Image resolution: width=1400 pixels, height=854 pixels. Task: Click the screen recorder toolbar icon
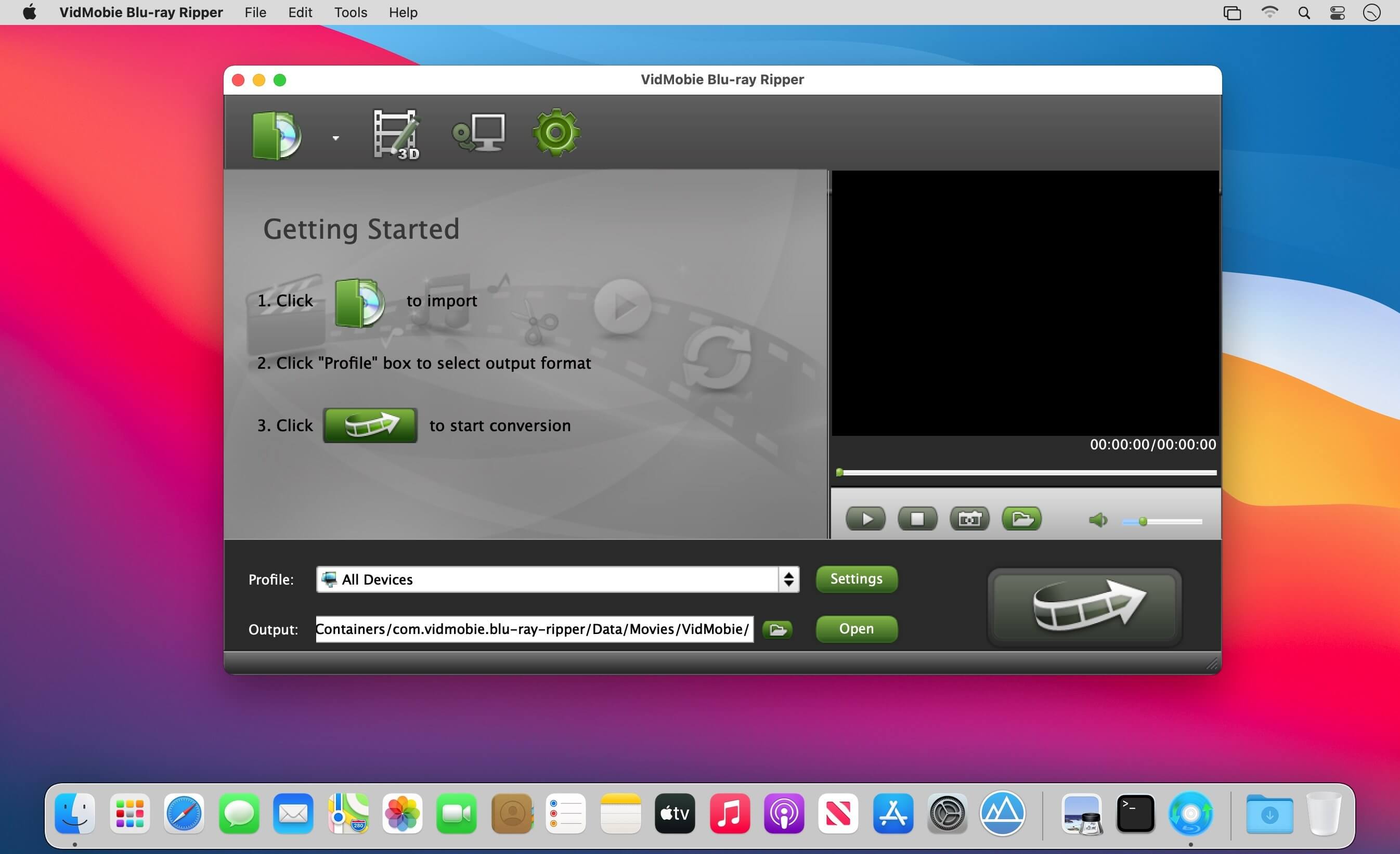coord(478,134)
